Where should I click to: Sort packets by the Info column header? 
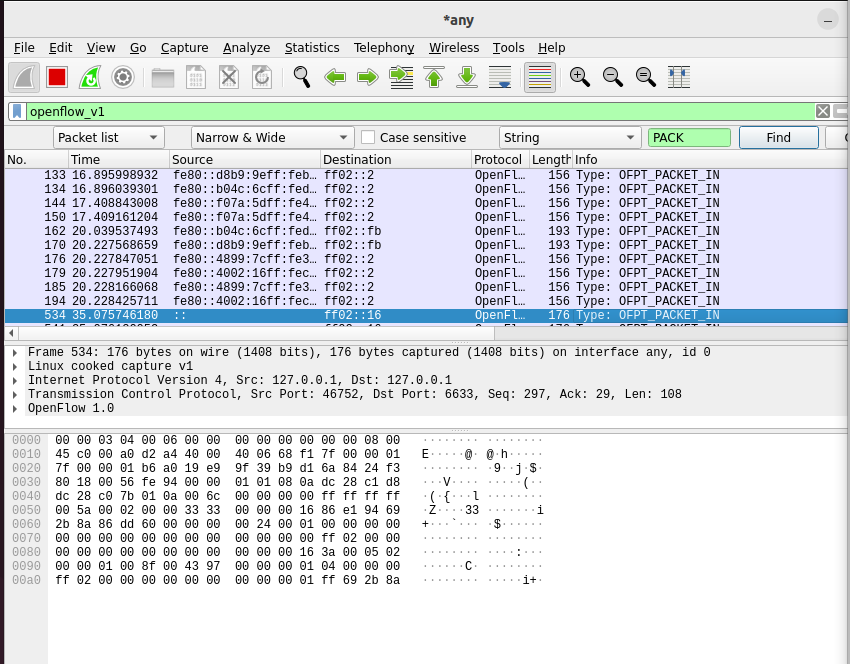[710, 160]
